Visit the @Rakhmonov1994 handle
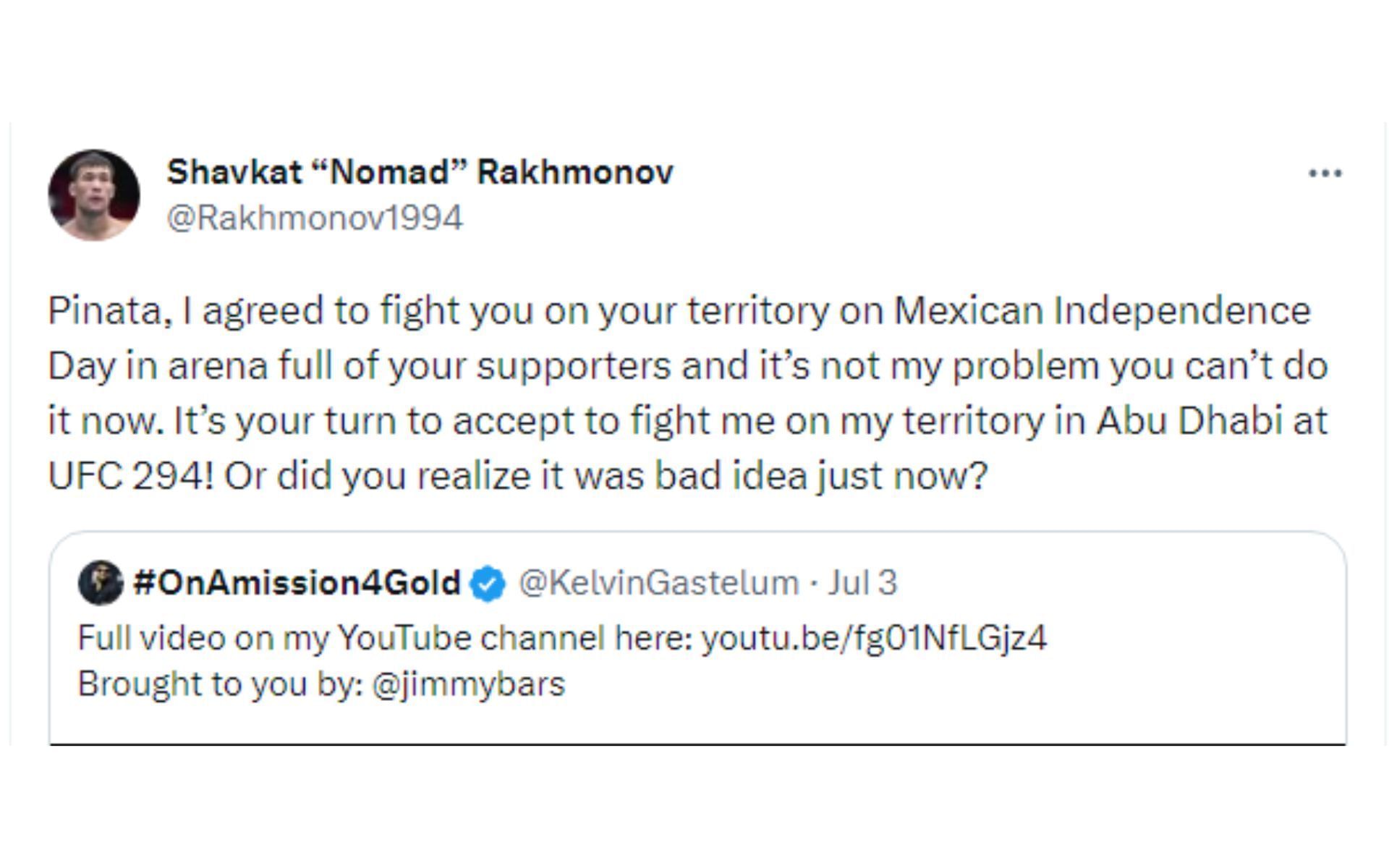1389x868 pixels. [315, 218]
